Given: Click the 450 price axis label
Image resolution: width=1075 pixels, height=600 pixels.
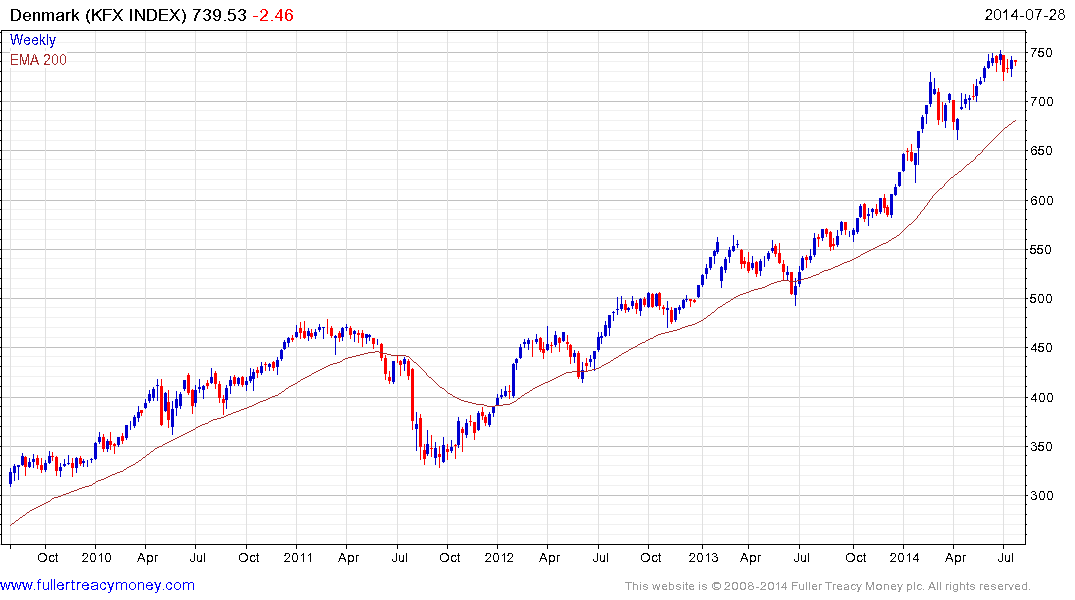Looking at the screenshot, I should [x=1041, y=348].
